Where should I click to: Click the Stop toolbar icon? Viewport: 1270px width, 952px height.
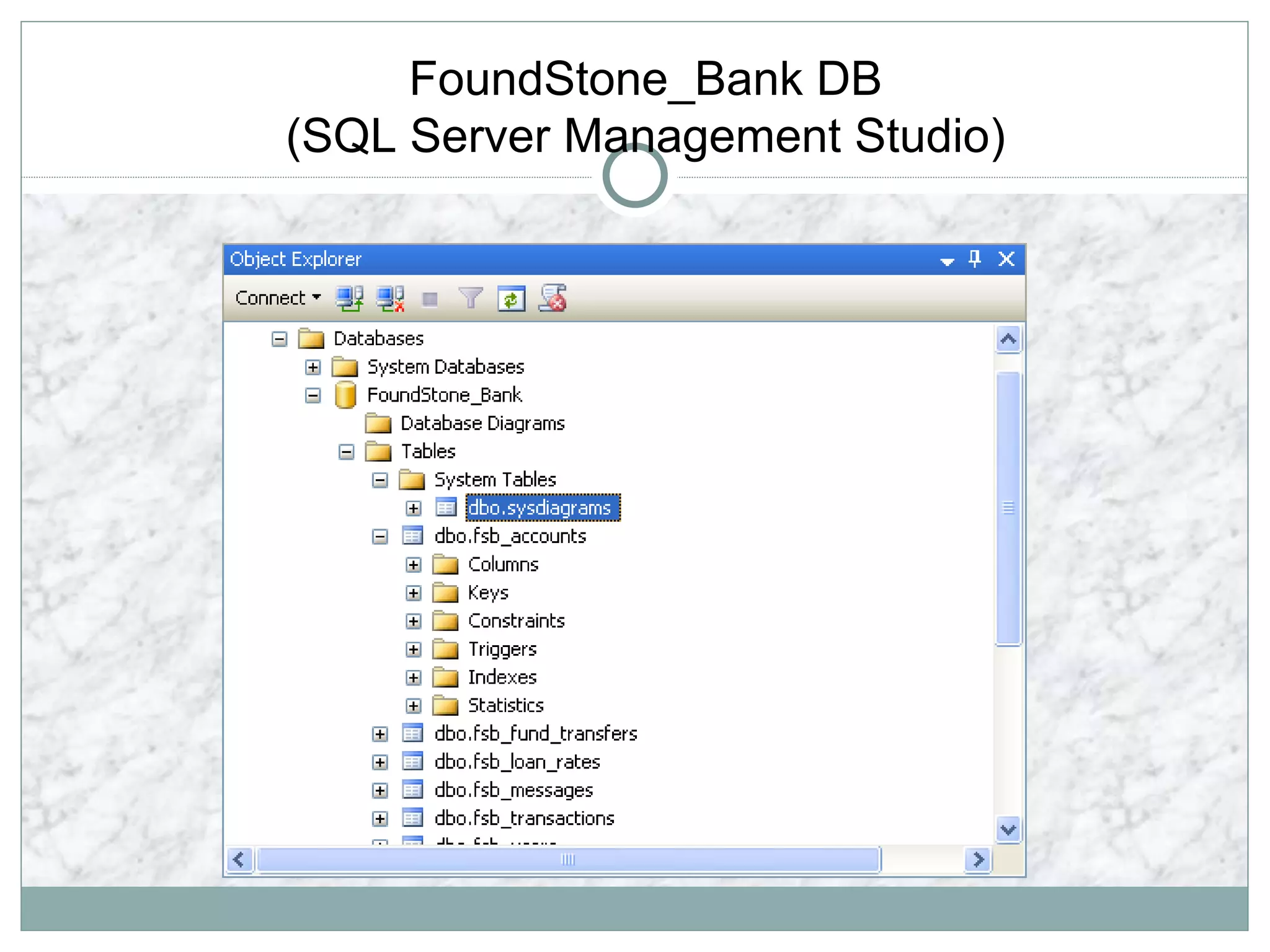pyautogui.click(x=430, y=299)
